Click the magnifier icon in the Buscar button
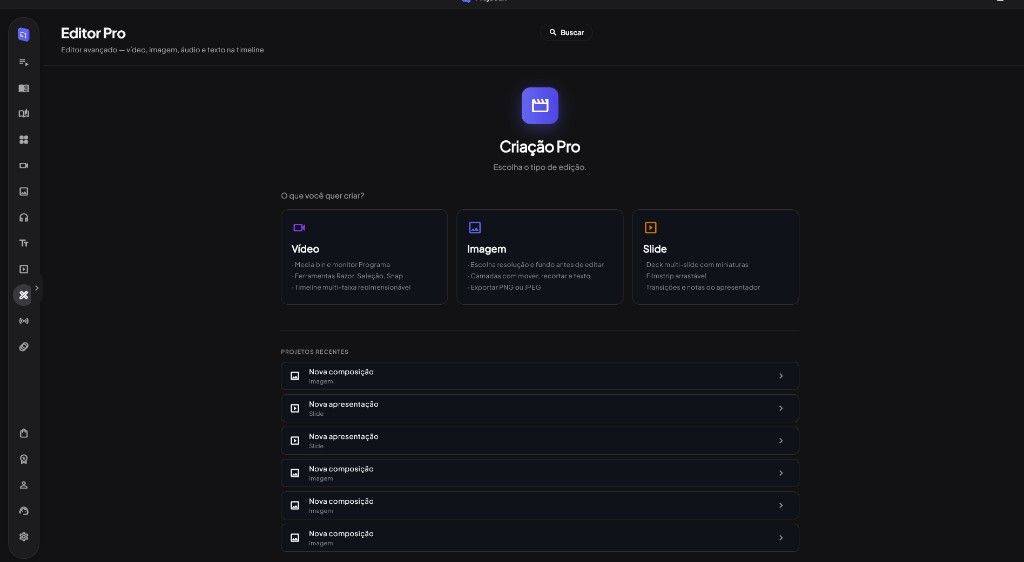The width and height of the screenshot is (1024, 562). coord(552,32)
